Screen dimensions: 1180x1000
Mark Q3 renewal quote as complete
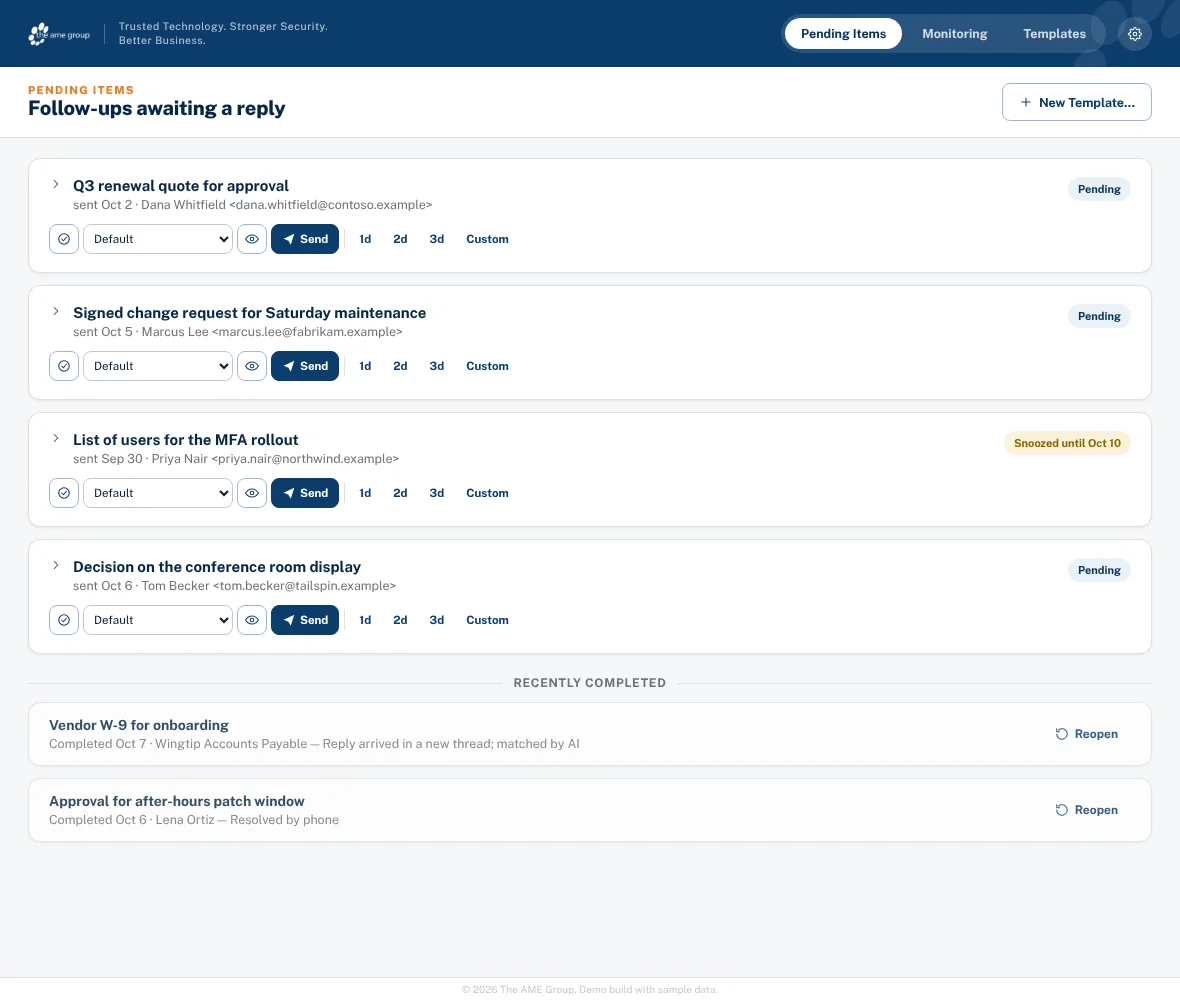tap(64, 239)
